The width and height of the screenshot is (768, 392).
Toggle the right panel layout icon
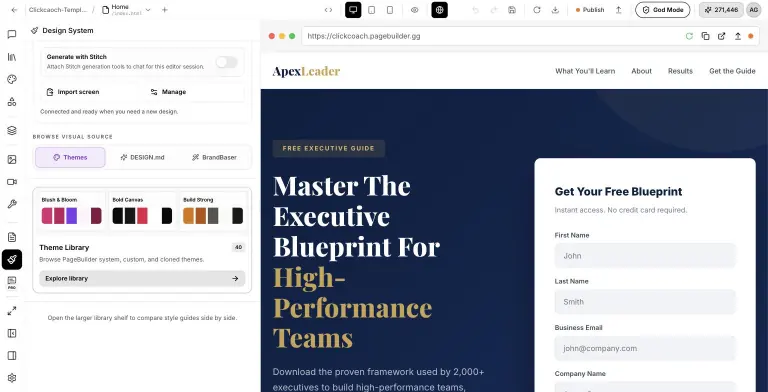pyautogui.click(x=12, y=356)
